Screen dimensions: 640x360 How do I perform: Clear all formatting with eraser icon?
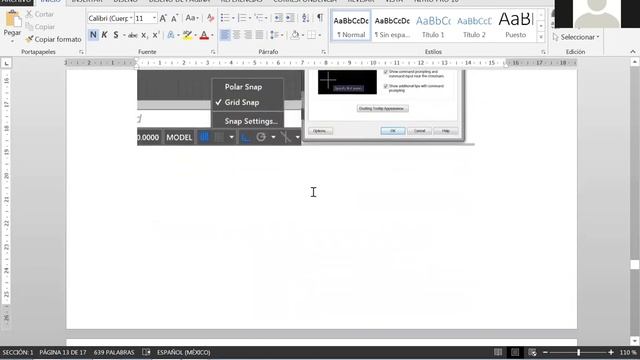coord(211,18)
